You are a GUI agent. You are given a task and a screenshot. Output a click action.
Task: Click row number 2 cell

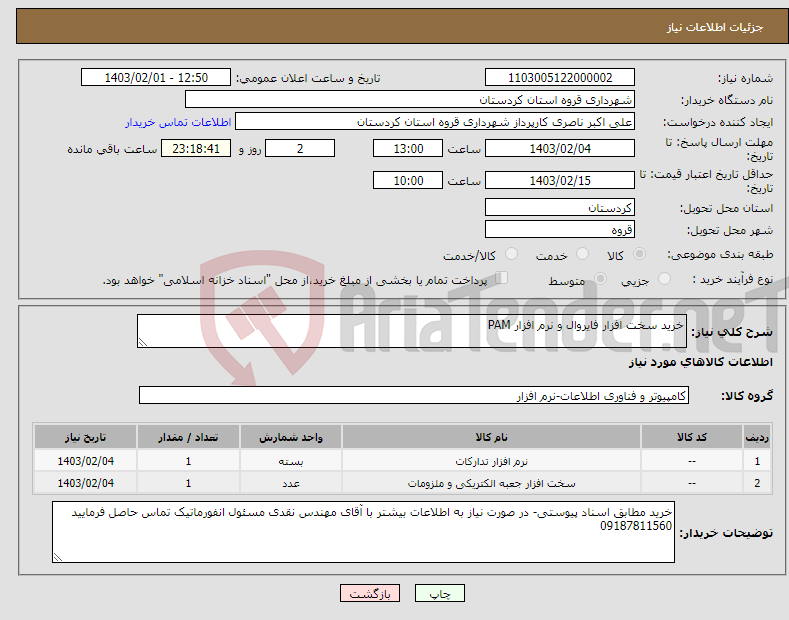click(757, 483)
